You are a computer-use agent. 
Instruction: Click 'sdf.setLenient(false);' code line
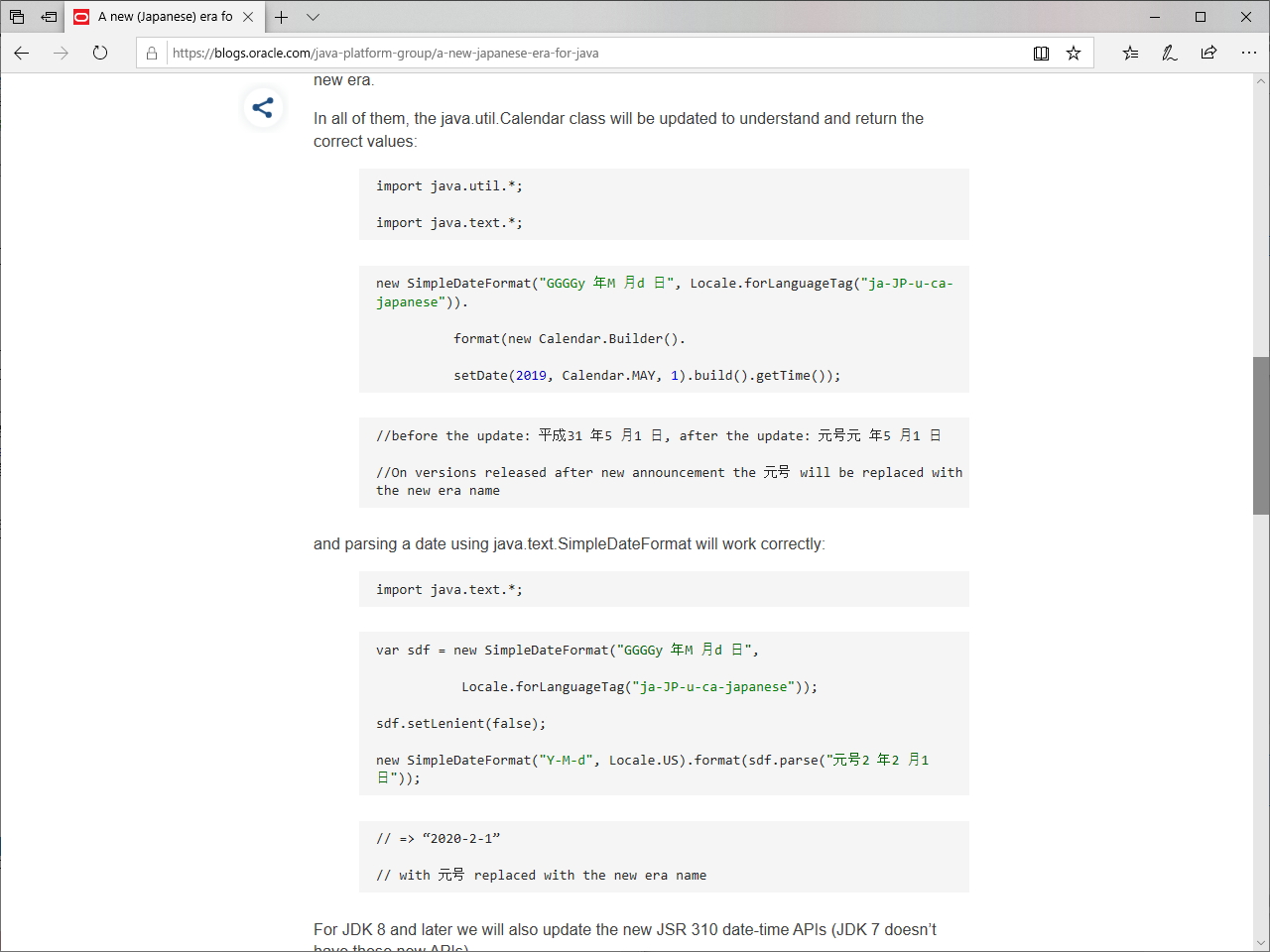[461, 724]
